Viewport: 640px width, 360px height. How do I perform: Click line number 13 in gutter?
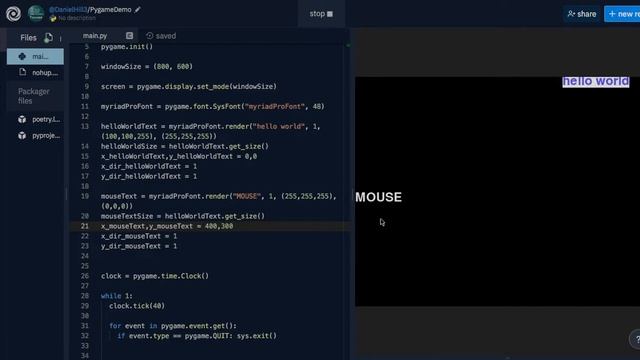tap(84, 126)
